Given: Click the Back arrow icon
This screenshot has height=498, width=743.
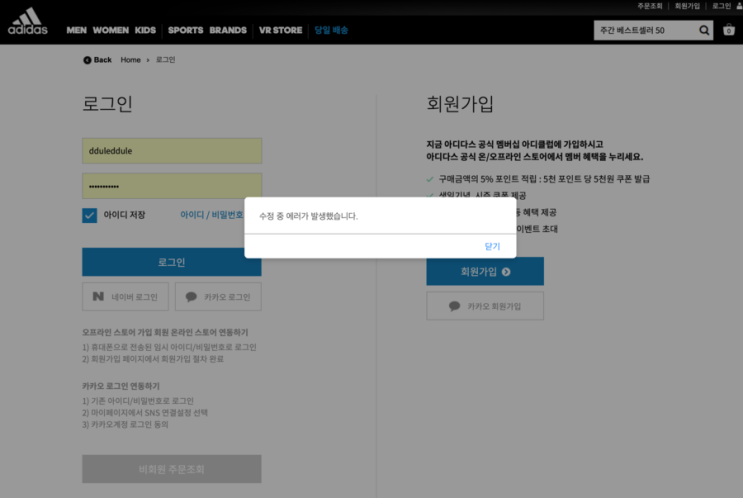Looking at the screenshot, I should click(x=87, y=60).
